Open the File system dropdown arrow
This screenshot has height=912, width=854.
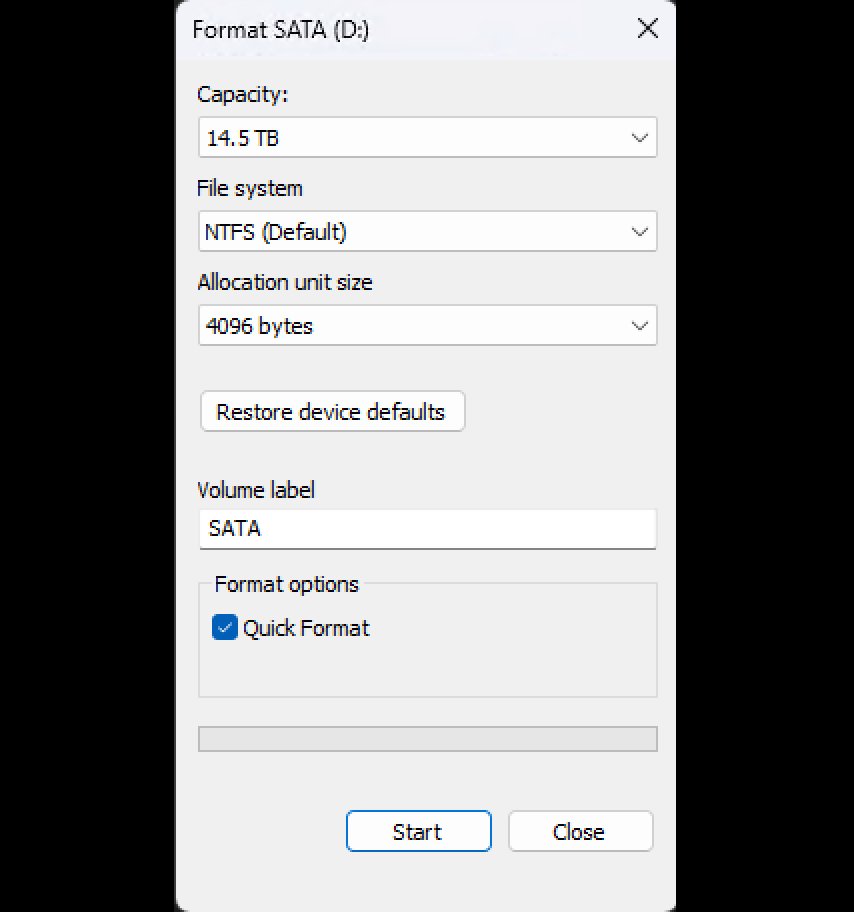[x=640, y=232]
